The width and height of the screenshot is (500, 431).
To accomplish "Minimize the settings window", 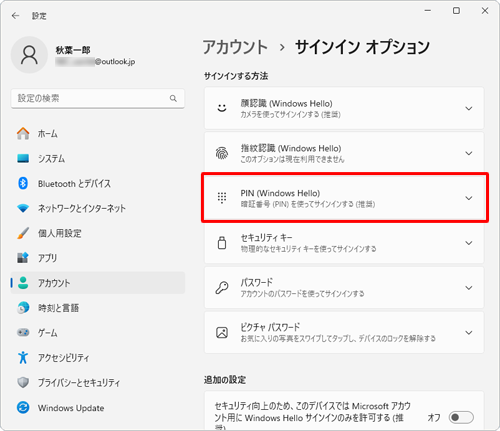I will pyautogui.click(x=428, y=11).
